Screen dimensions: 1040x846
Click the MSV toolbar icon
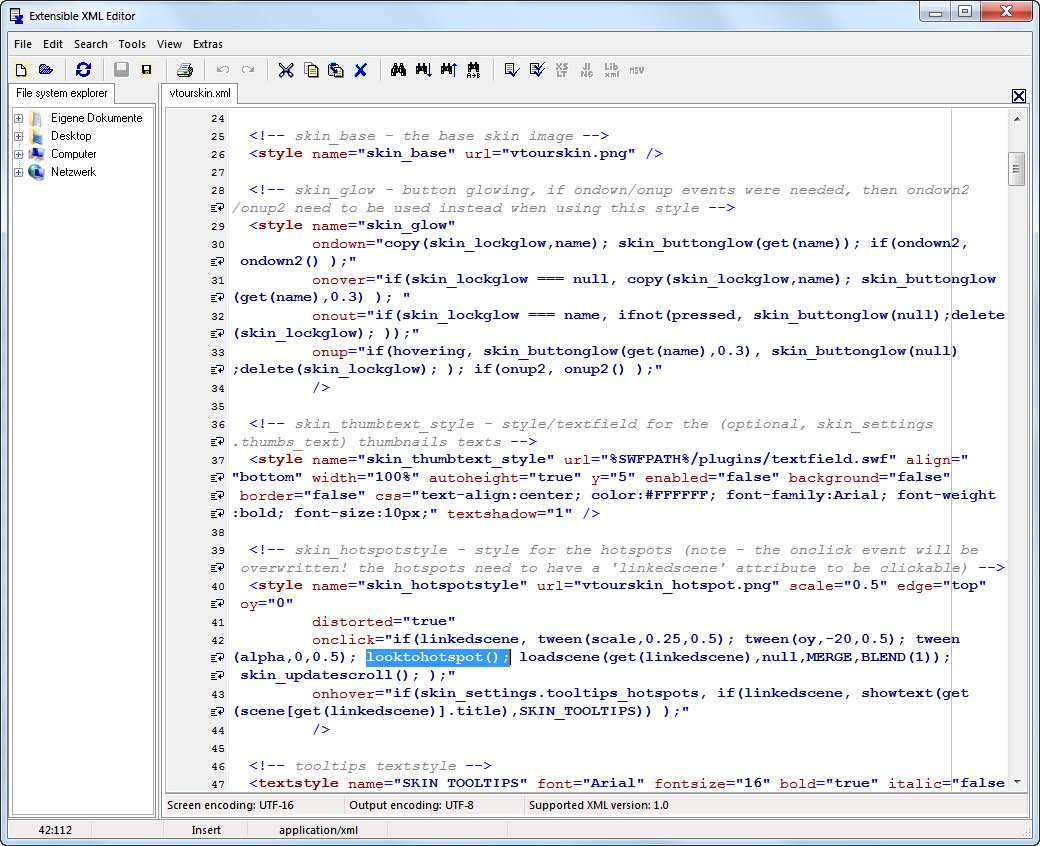pyautogui.click(x=637, y=70)
